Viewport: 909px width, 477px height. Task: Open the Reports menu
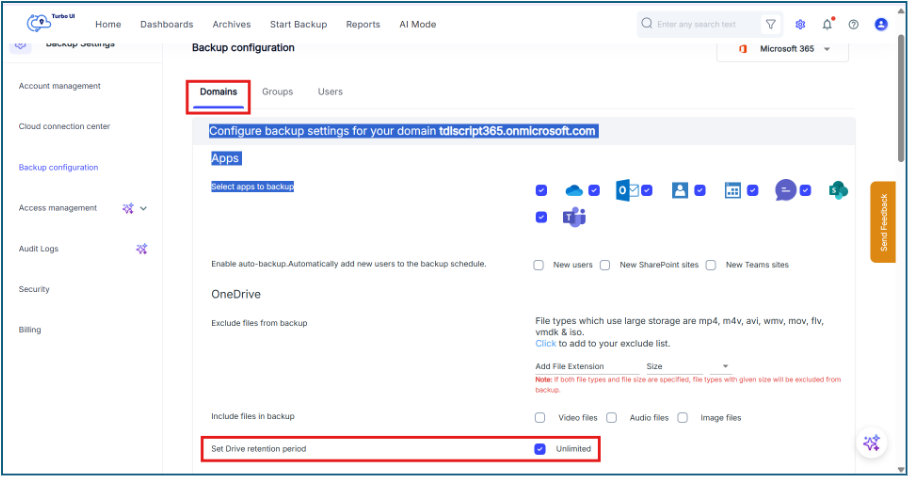click(363, 24)
